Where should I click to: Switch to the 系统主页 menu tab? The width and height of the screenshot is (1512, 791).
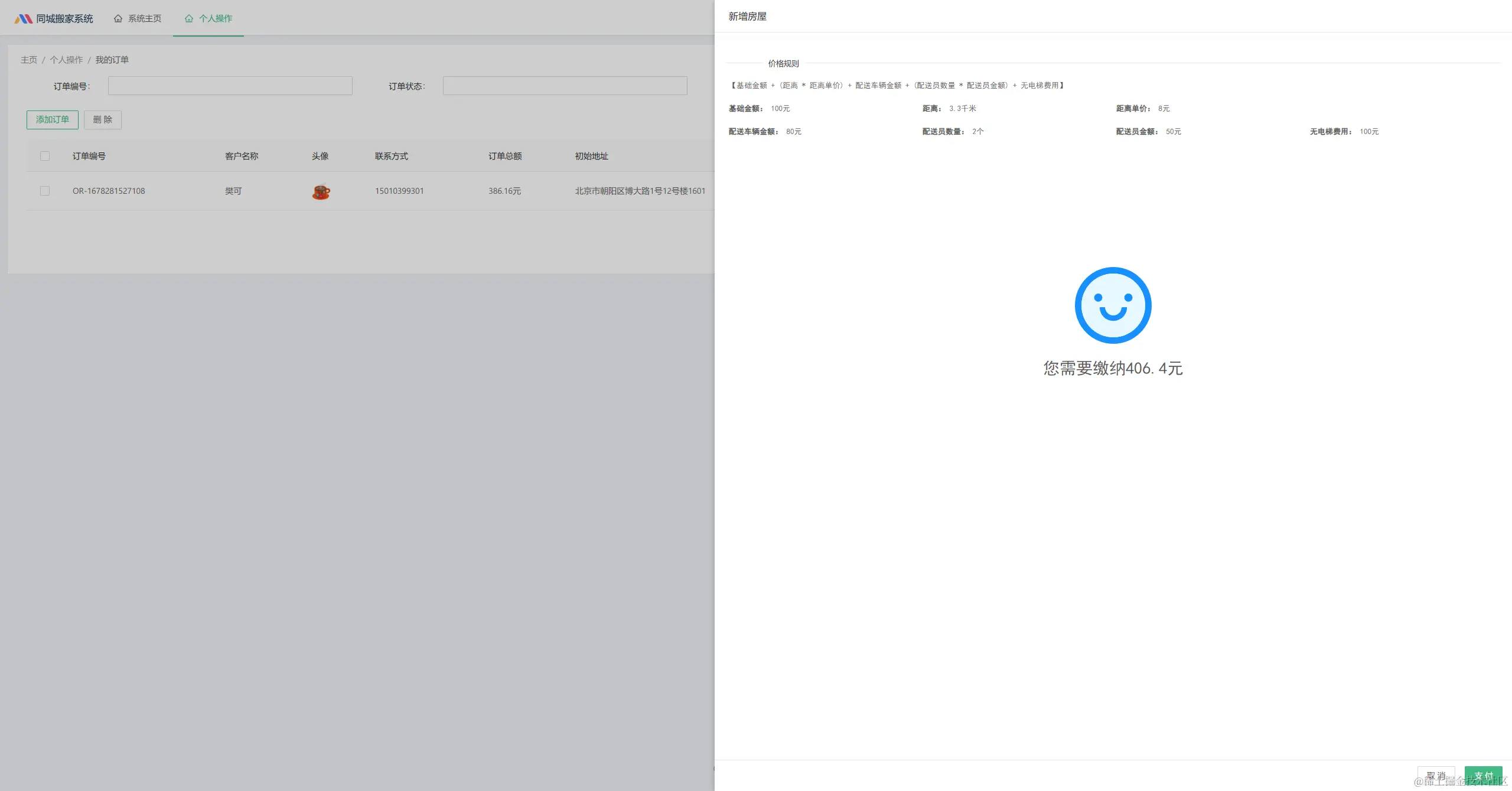(x=144, y=19)
